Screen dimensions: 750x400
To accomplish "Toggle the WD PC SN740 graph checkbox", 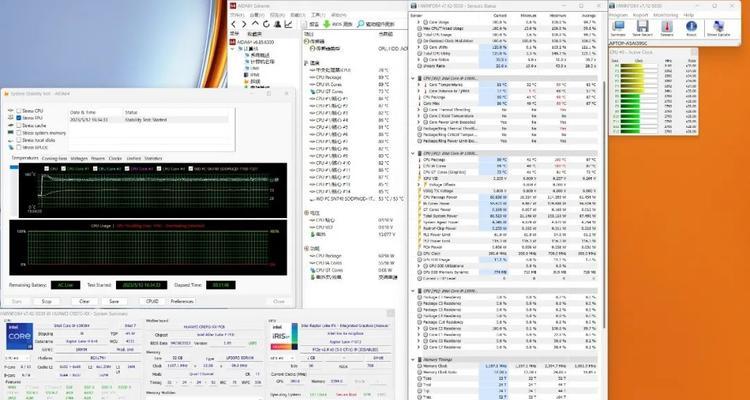I will coord(191,168).
